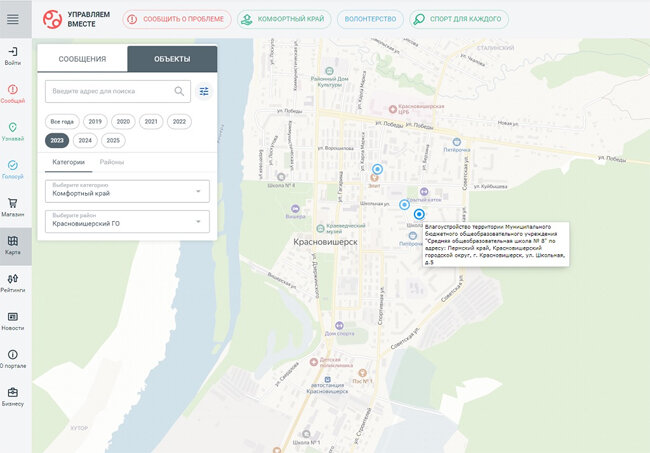This screenshot has height=453, width=650.
Task: Select the Районы sub-tab
Action: 112,162
